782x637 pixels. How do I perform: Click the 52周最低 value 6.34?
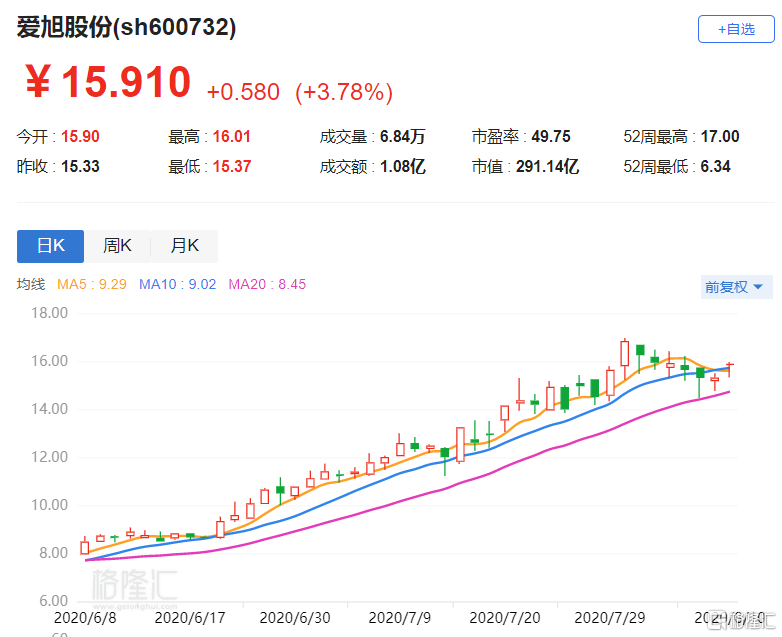coord(715,166)
